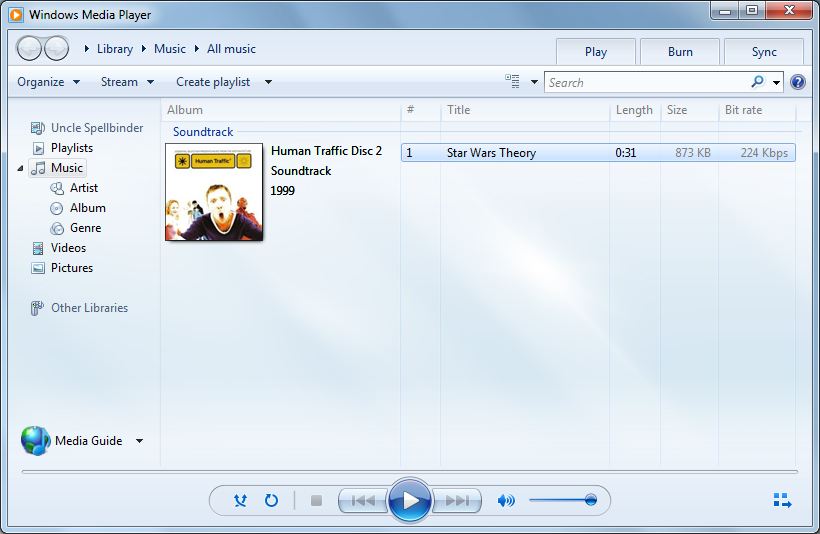Click Music in the breadcrumb
The width and height of the screenshot is (820, 534).
169,49
